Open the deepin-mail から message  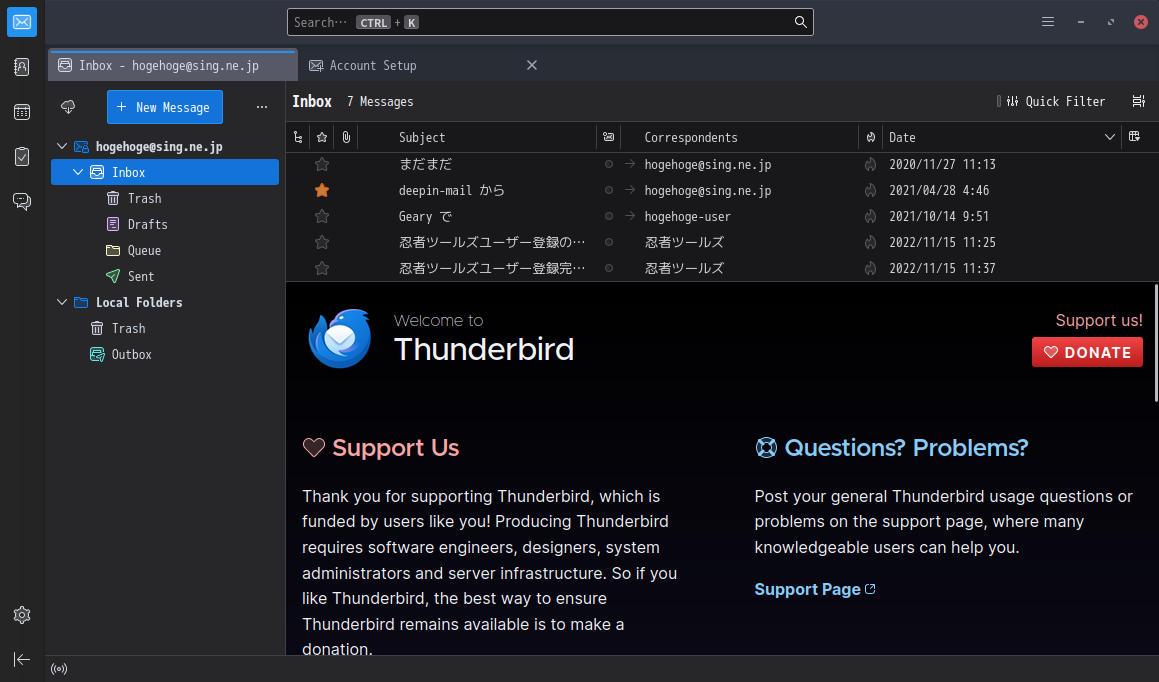[x=722, y=190]
